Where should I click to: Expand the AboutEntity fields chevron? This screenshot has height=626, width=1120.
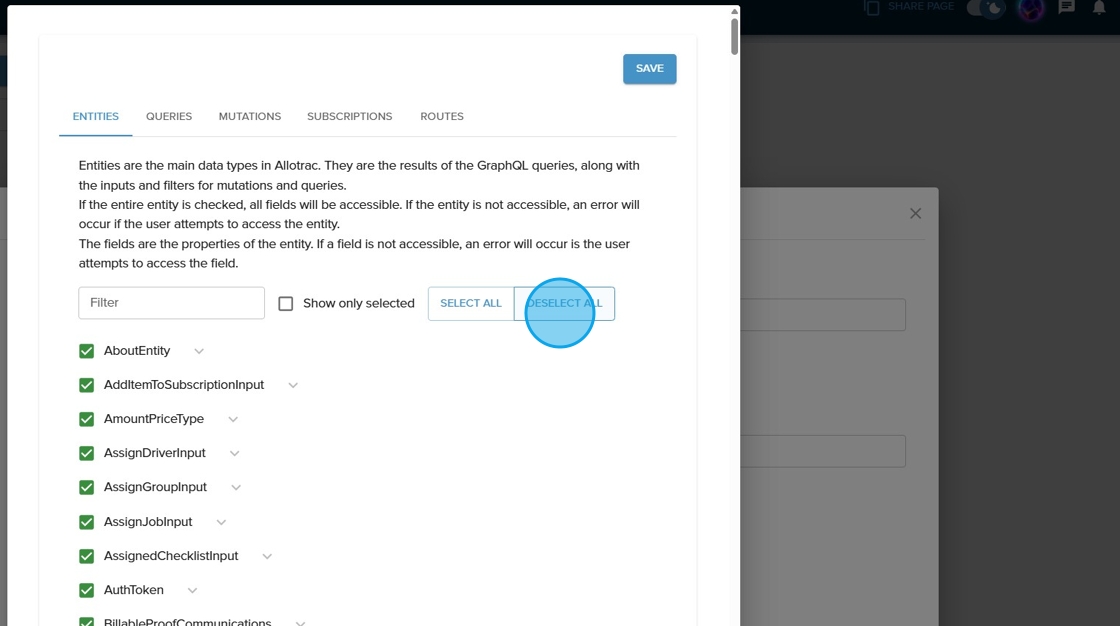pos(199,351)
